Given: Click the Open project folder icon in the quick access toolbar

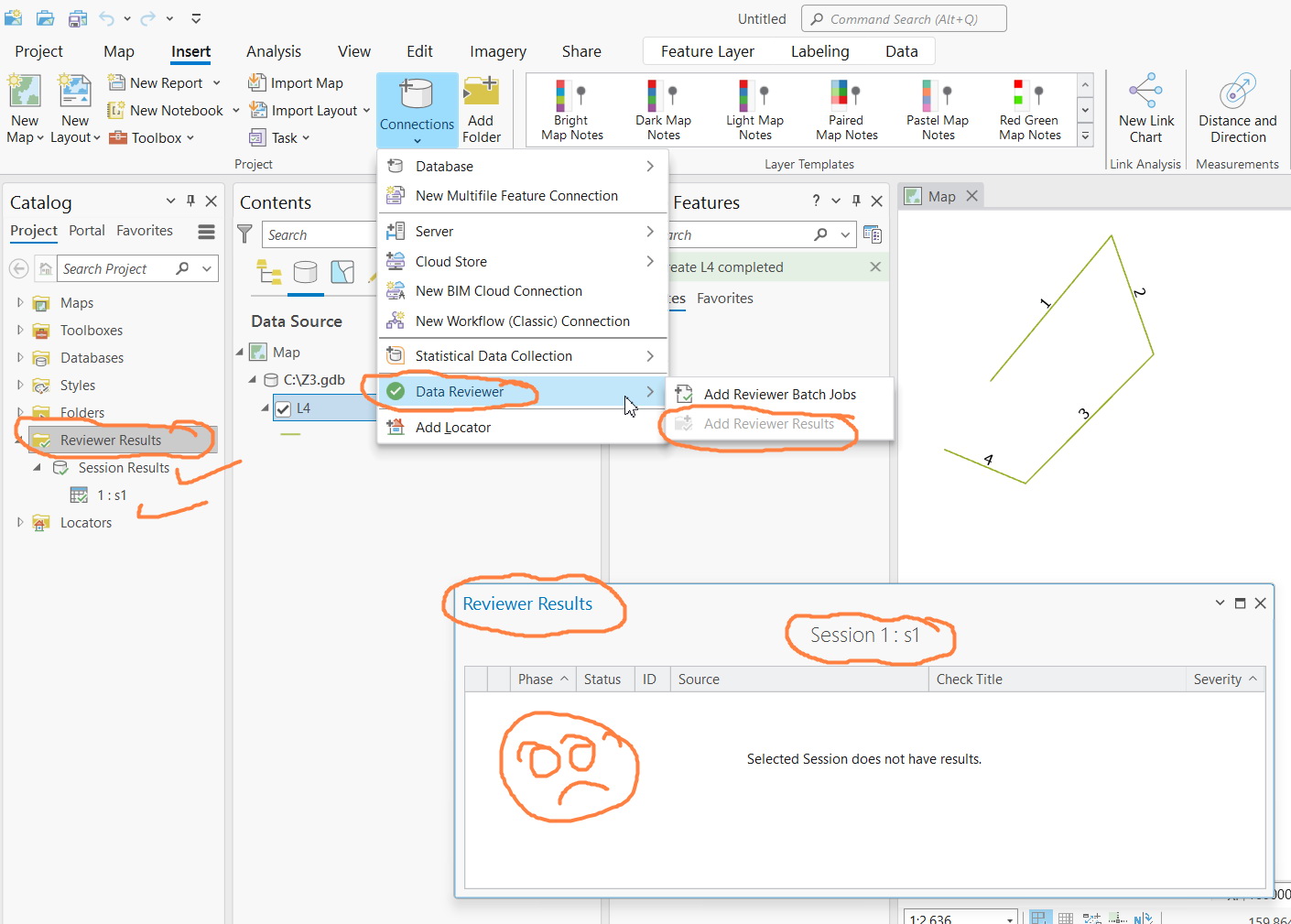Looking at the screenshot, I should click(x=45, y=18).
